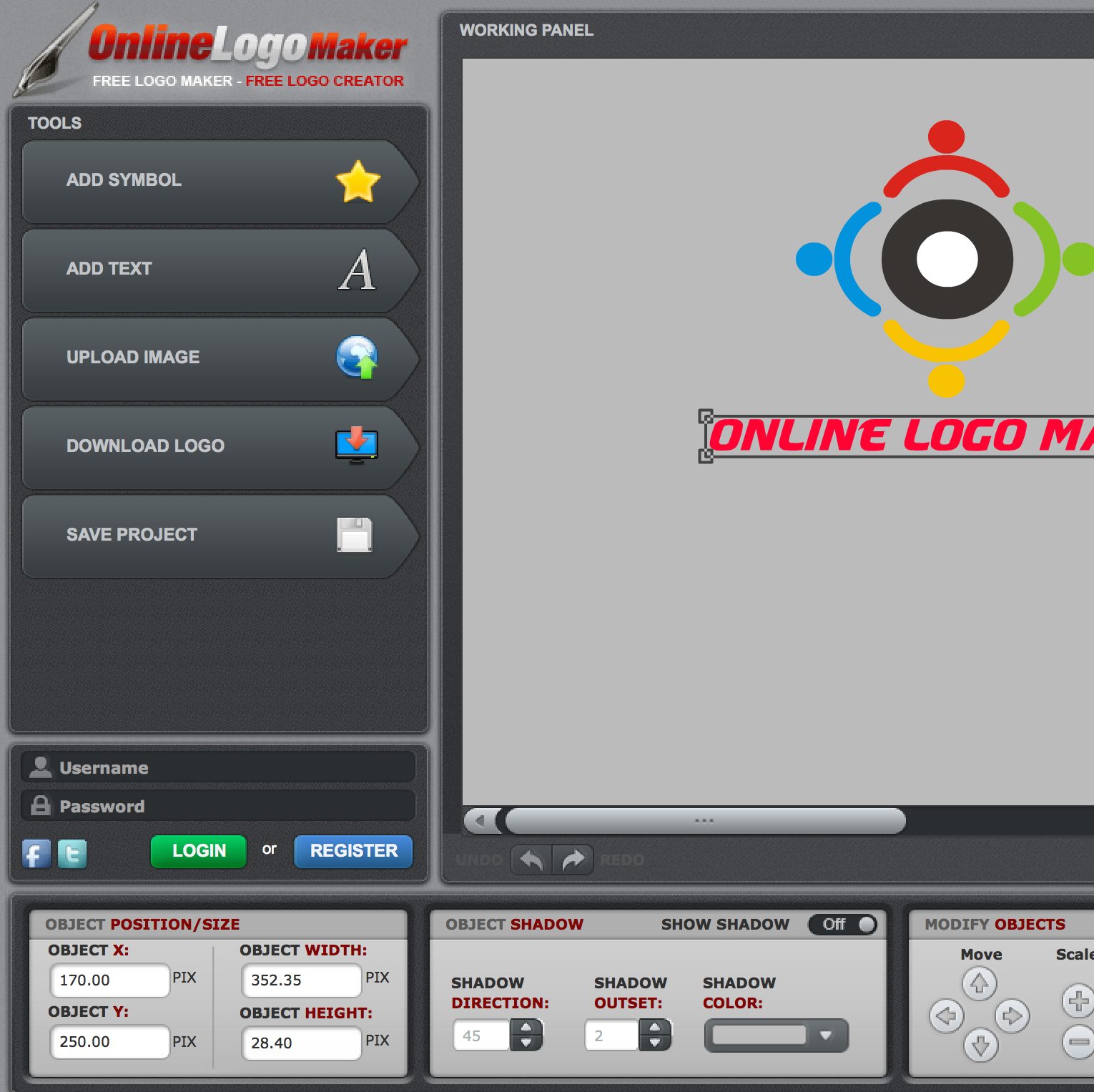This screenshot has height=1092, width=1094.
Task: Click the REGISTER button
Action: tap(353, 851)
